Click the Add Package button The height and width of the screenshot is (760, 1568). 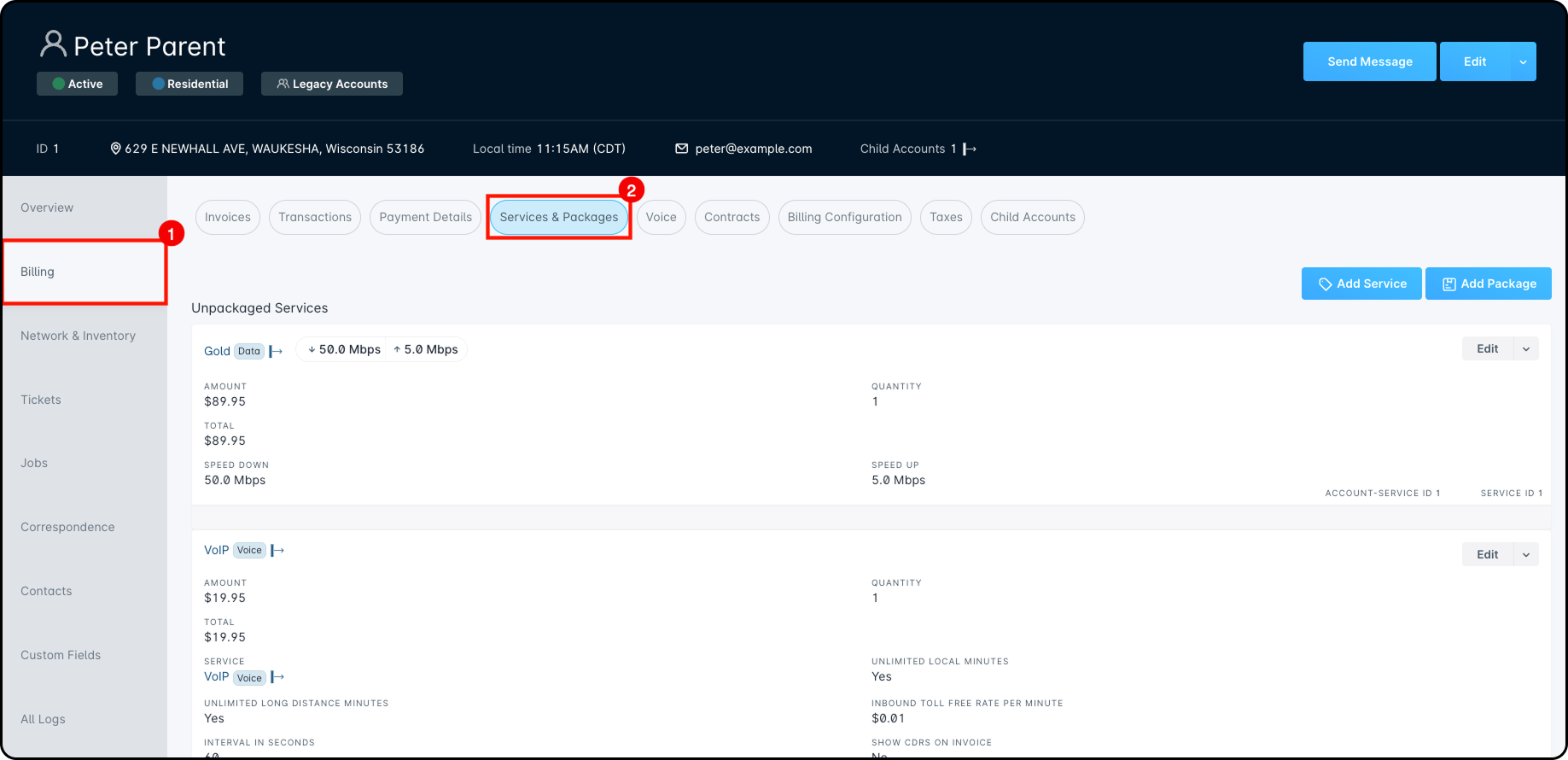pos(1489,284)
